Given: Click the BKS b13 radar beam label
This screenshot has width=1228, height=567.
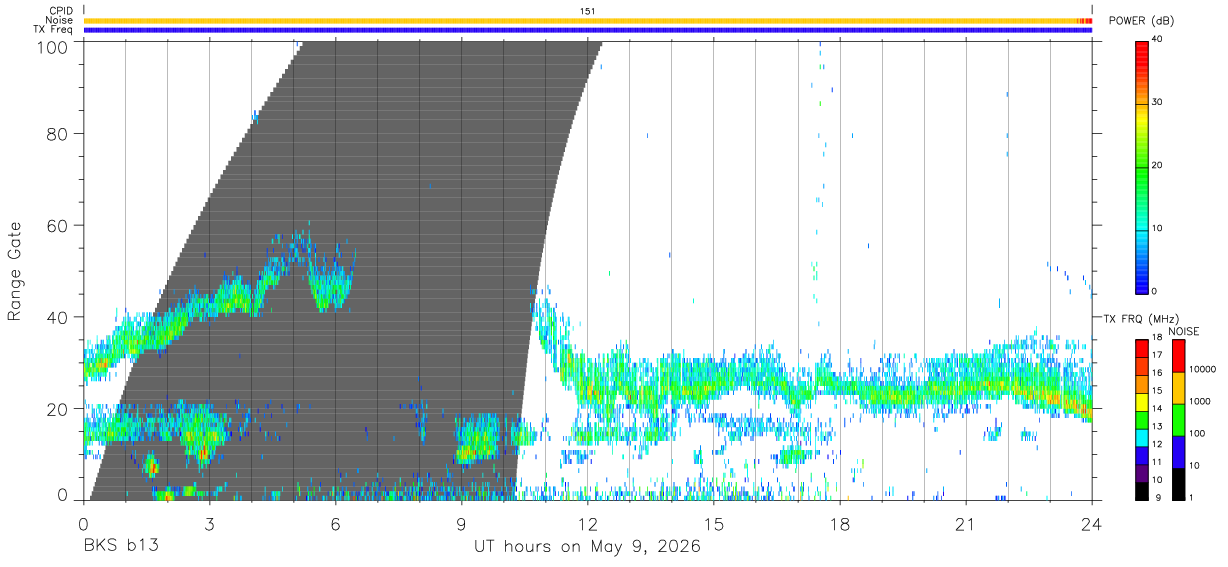Looking at the screenshot, I should pyautogui.click(x=121, y=547).
